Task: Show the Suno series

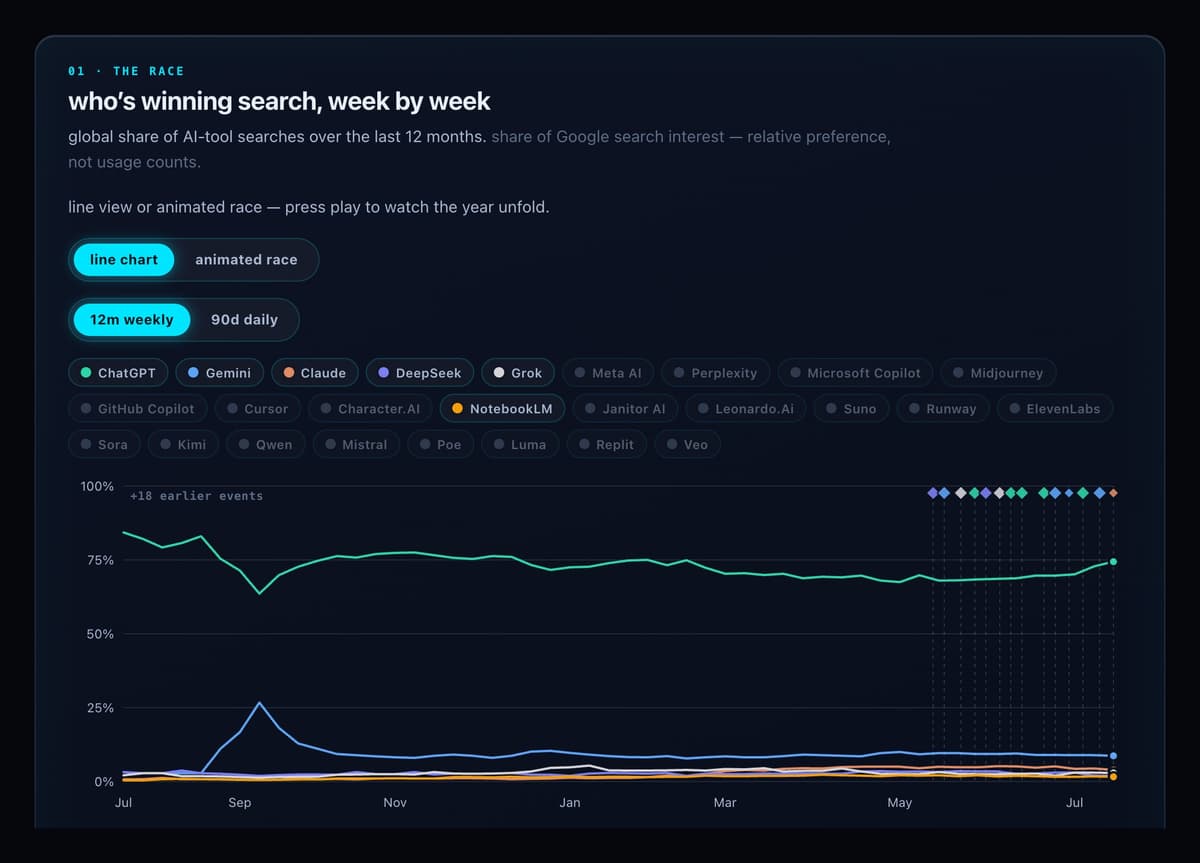Action: [x=852, y=409]
